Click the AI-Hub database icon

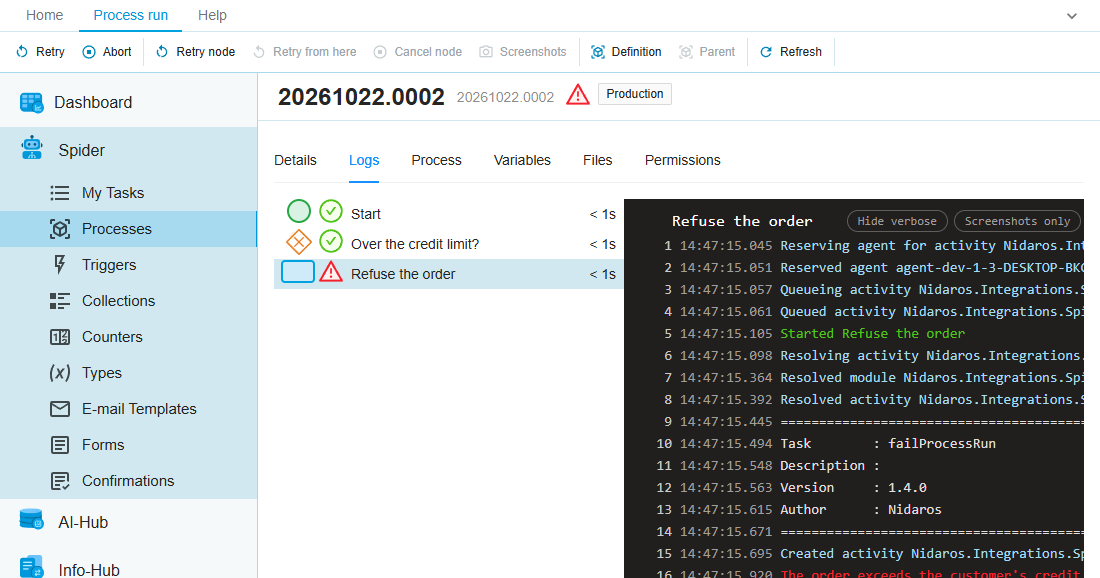coord(32,520)
